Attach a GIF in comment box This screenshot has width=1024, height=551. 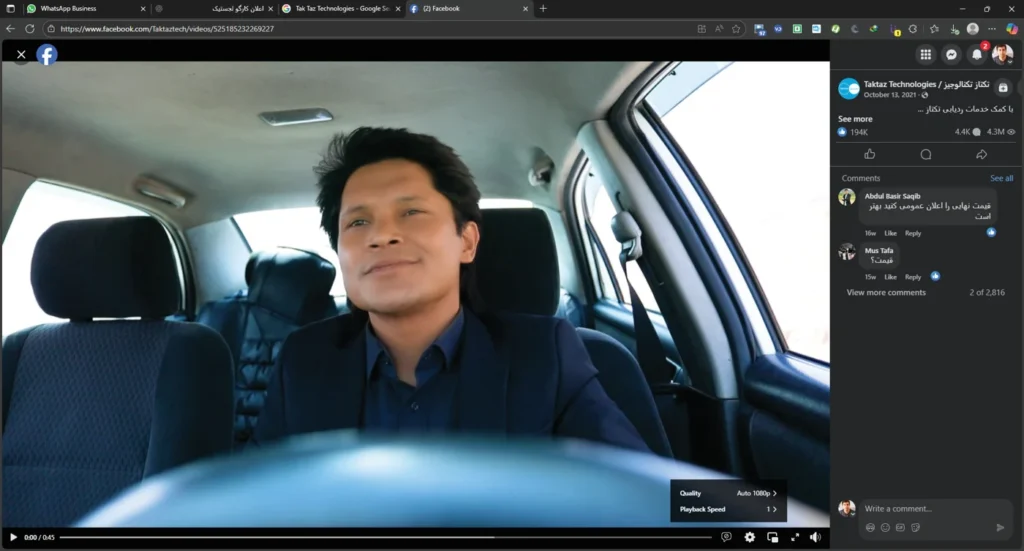tap(901, 527)
